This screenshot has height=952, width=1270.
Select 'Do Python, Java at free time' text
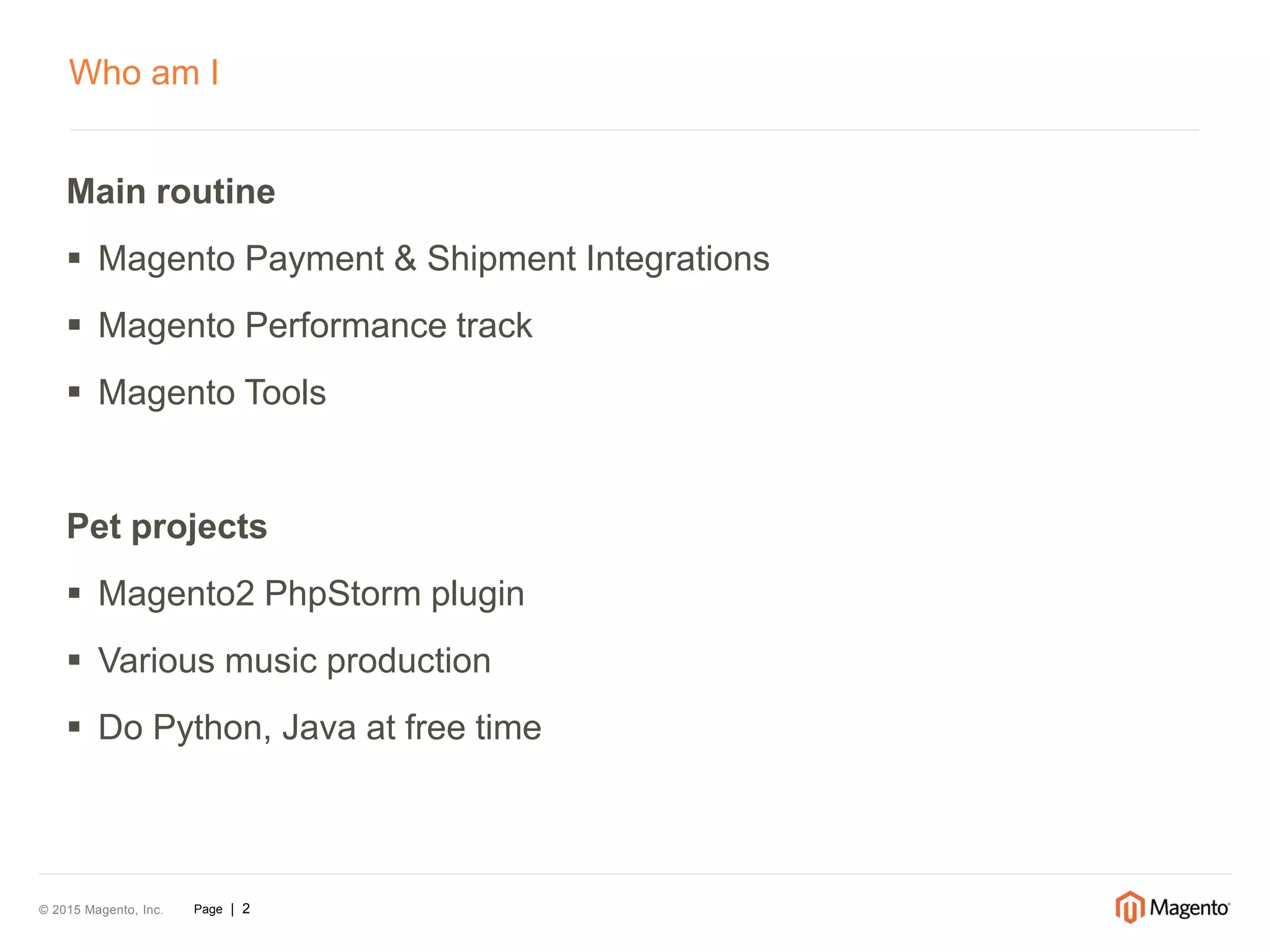(x=319, y=727)
